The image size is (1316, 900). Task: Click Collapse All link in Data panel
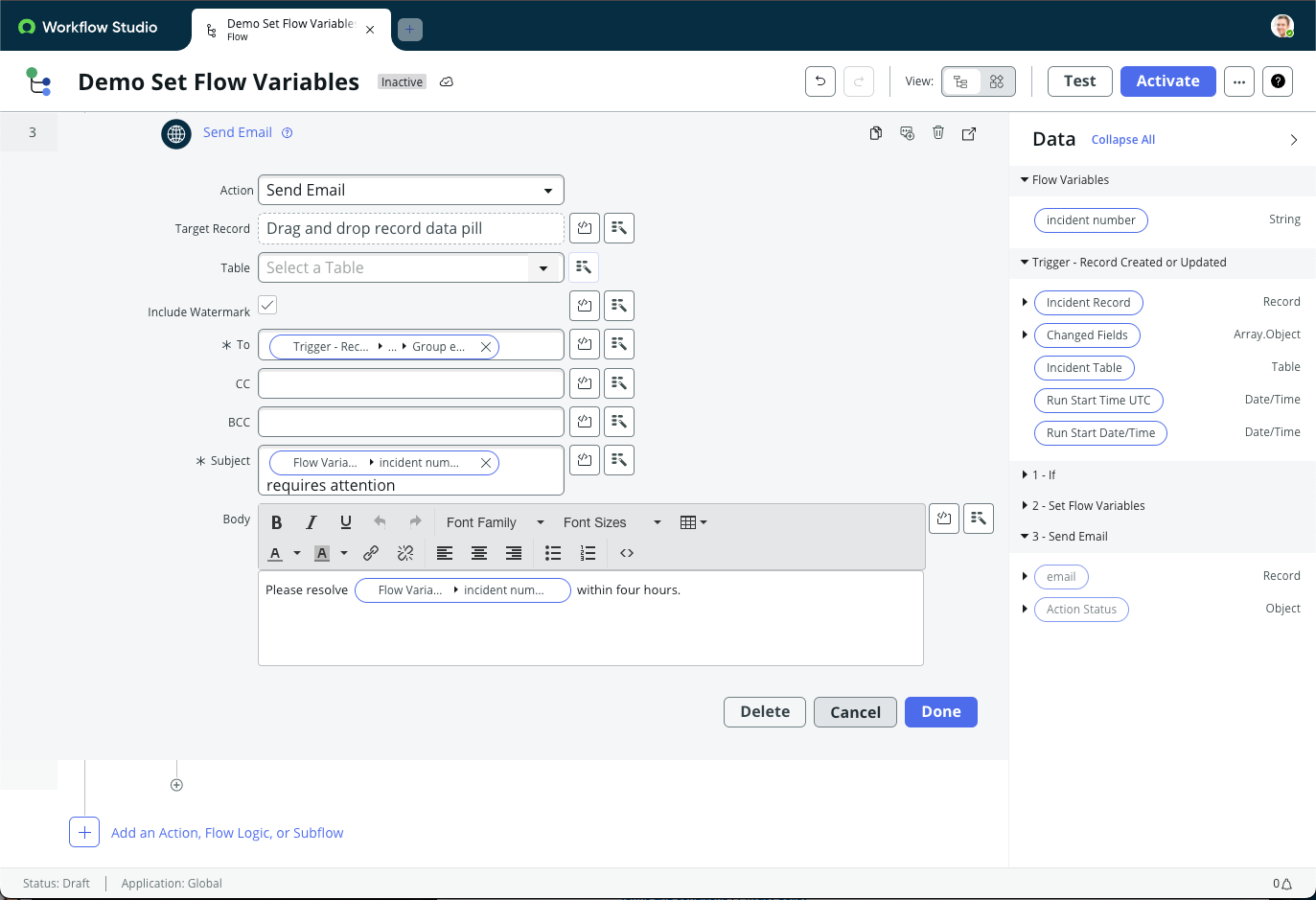pyautogui.click(x=1123, y=140)
